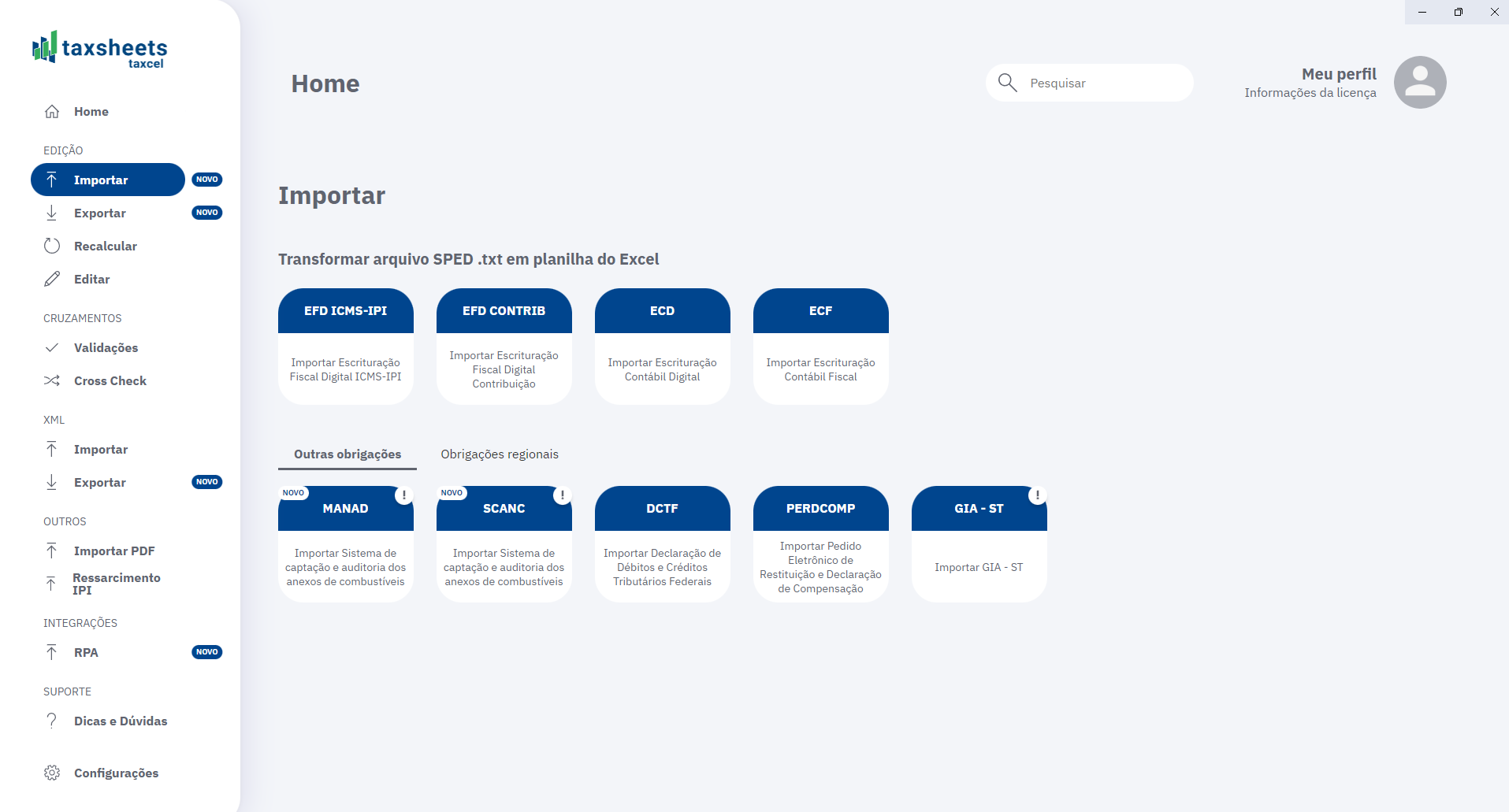Open Configurações gear icon
This screenshot has width=1509, height=812.
(52, 773)
